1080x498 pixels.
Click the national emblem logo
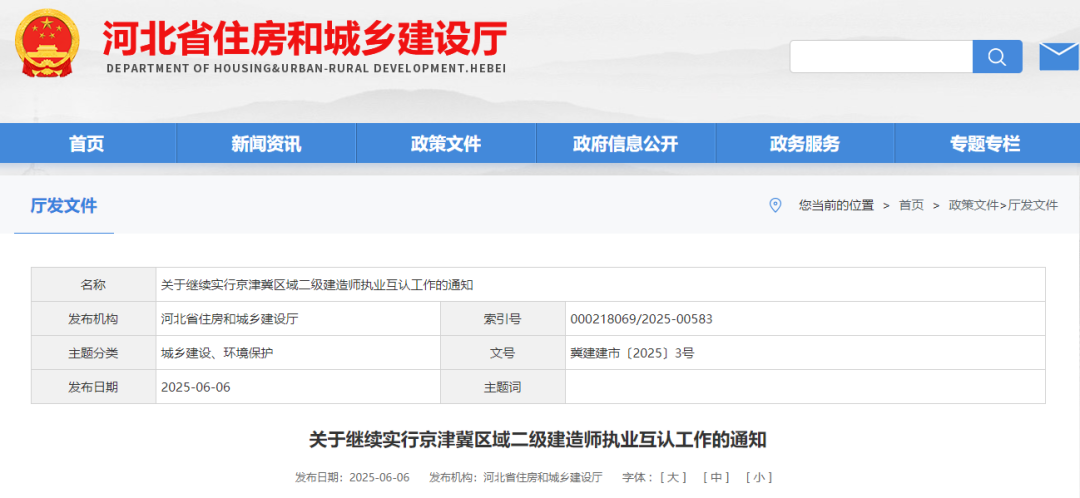point(47,43)
